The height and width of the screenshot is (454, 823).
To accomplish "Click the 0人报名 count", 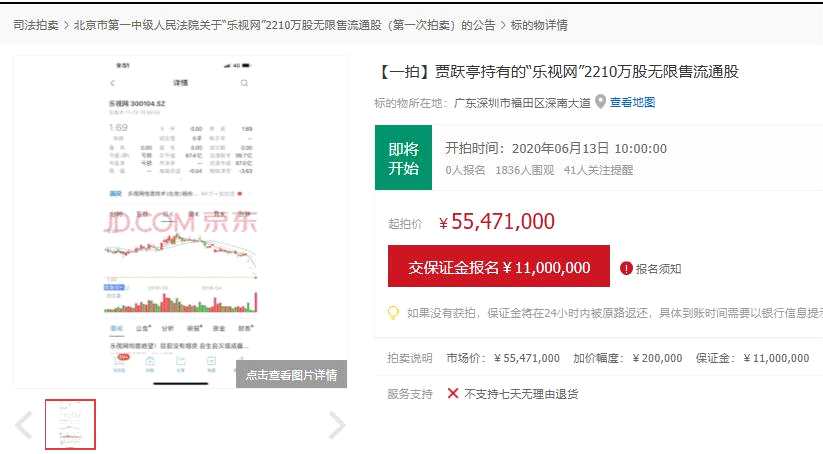I will (x=465, y=170).
